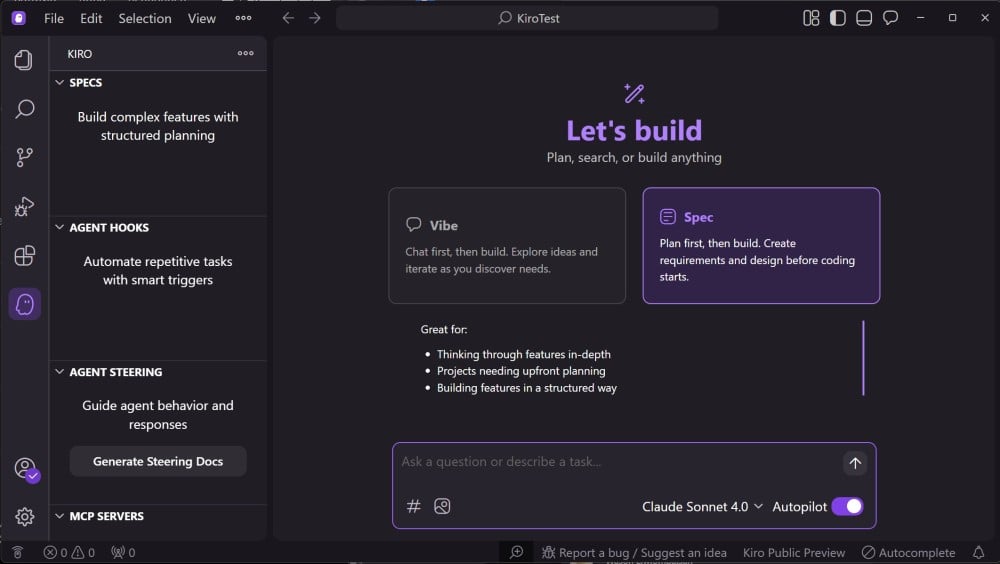This screenshot has height=564, width=1000.
Task: Go back using the left arrow
Action: pyautogui.click(x=288, y=18)
